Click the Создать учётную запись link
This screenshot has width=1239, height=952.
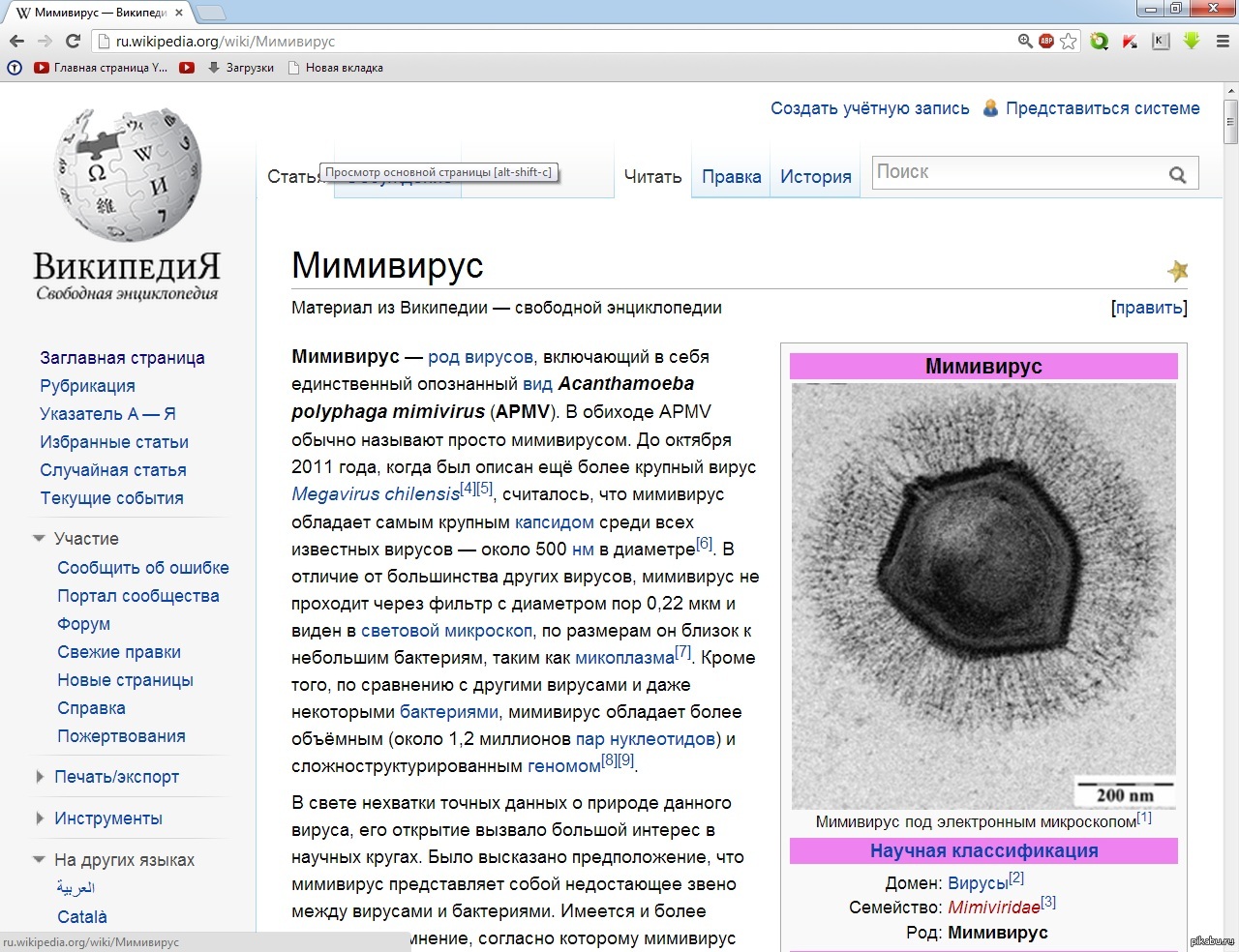869,108
